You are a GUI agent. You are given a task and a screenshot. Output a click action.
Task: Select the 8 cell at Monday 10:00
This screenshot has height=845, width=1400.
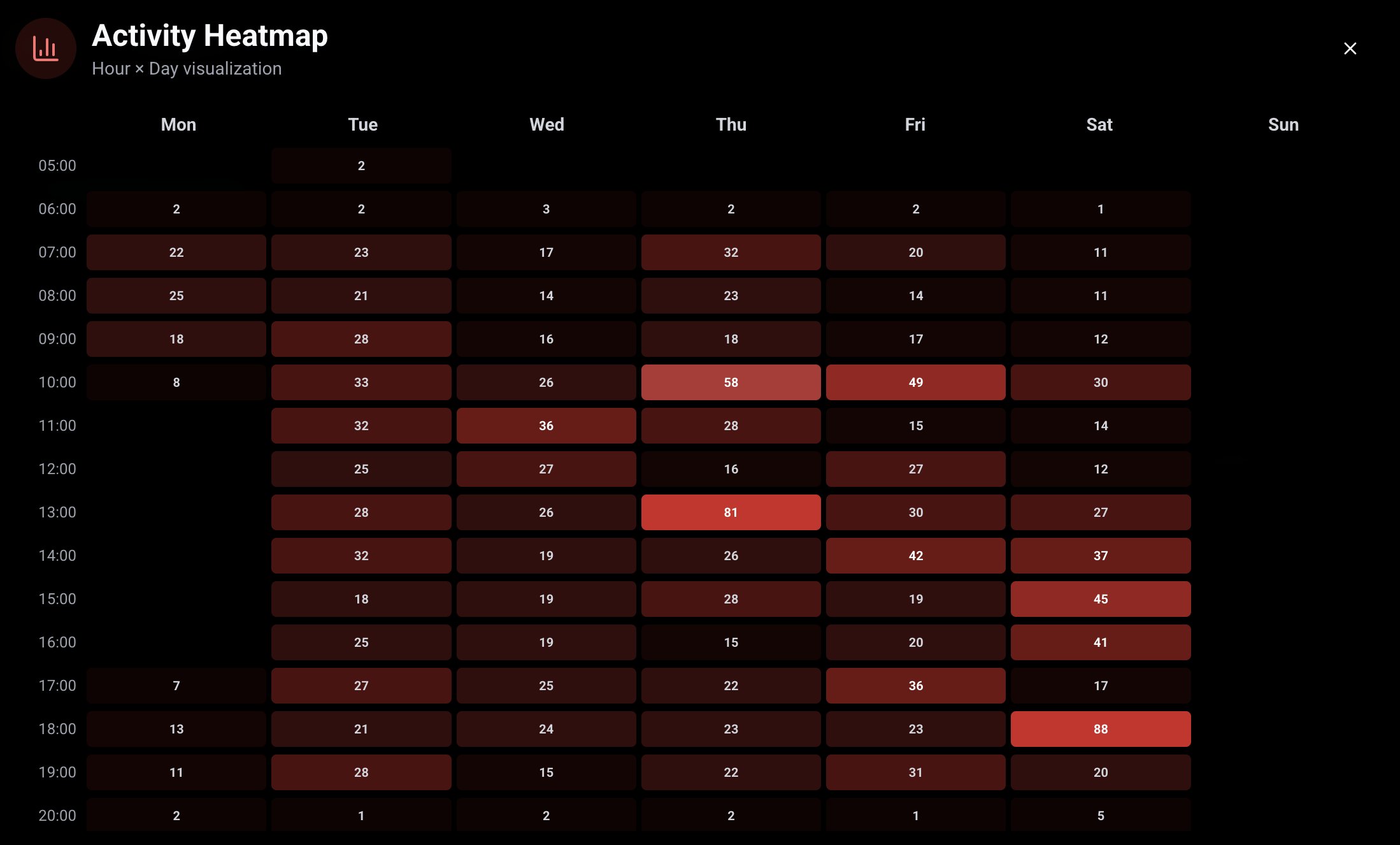pyautogui.click(x=176, y=382)
